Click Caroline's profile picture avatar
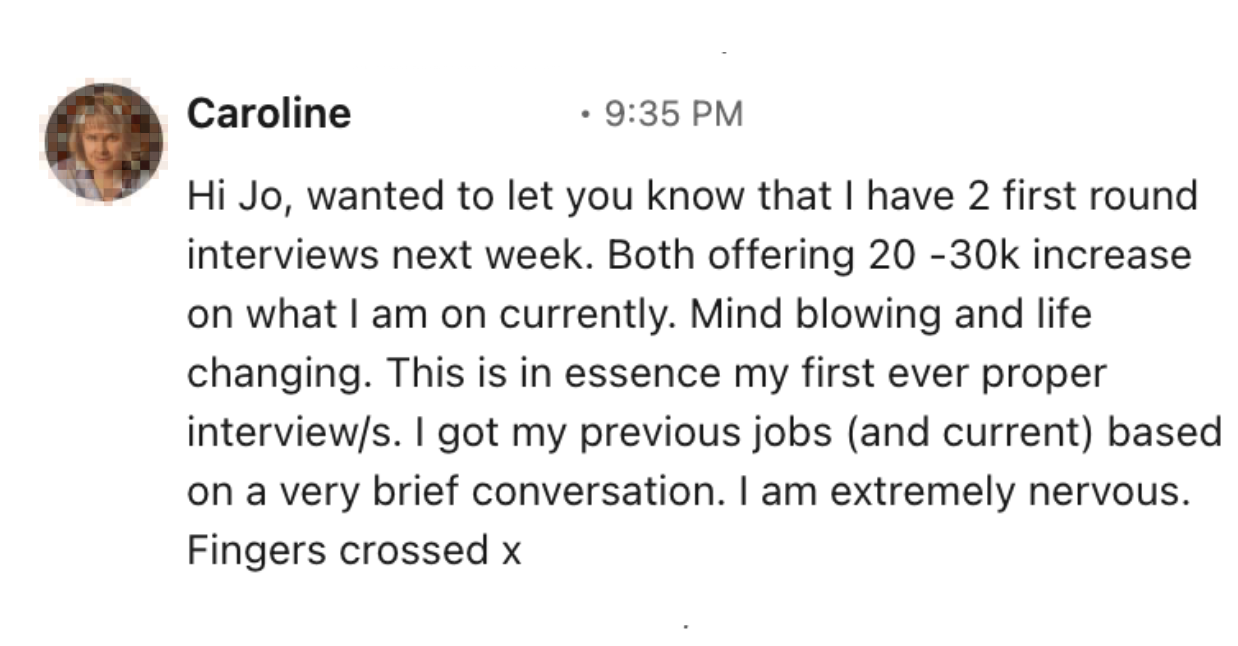Screen dimensions: 1238x646 coord(103,141)
